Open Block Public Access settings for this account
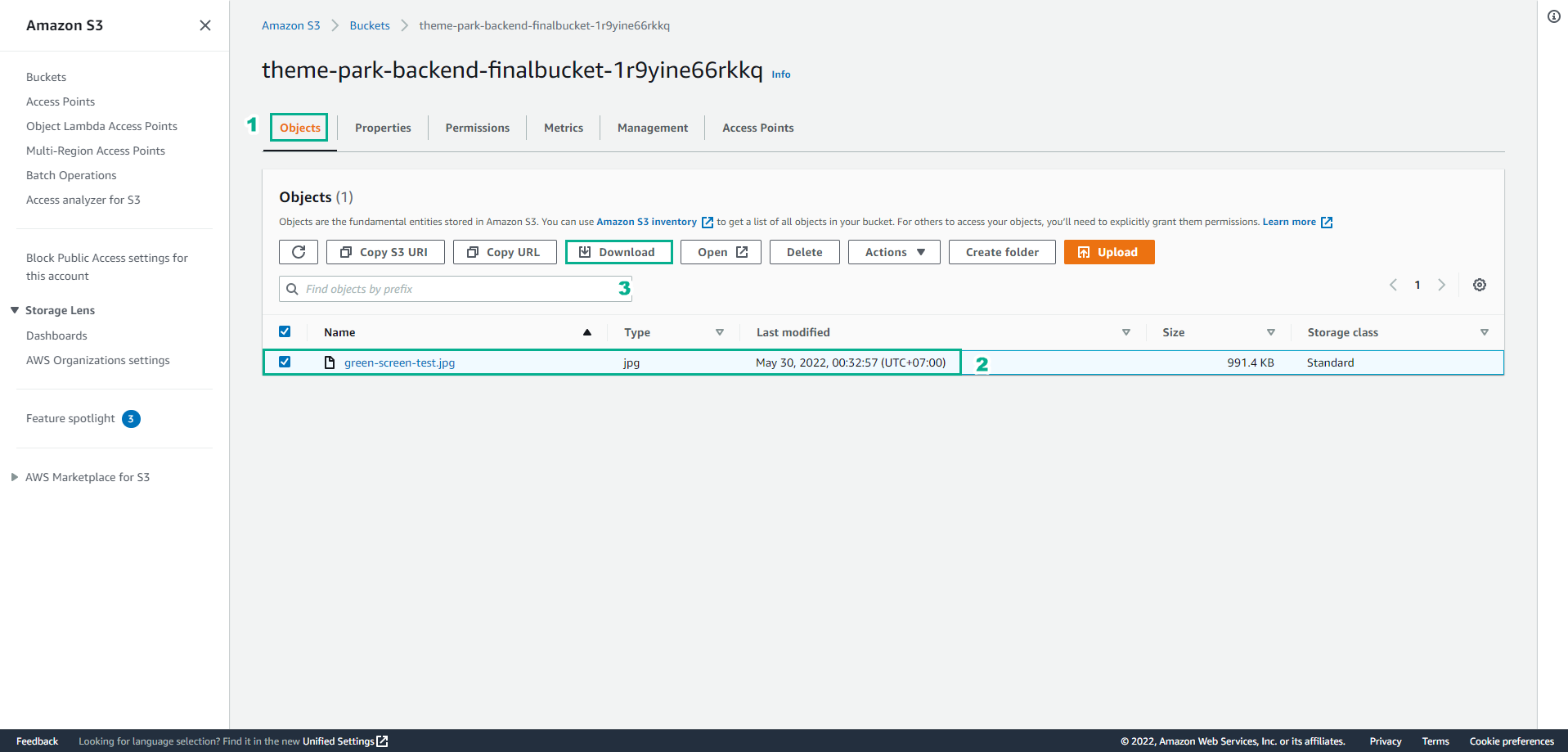This screenshot has width=1568, height=752. [107, 267]
